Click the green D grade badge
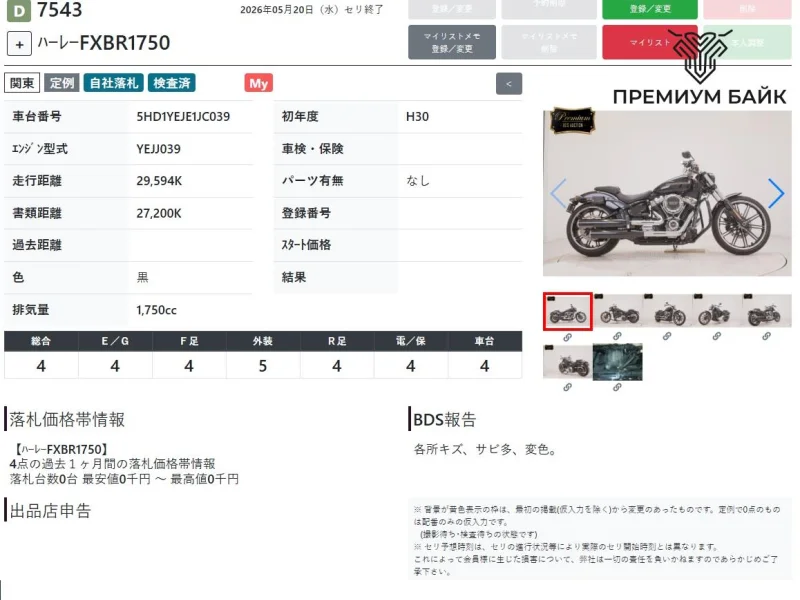 (19, 10)
